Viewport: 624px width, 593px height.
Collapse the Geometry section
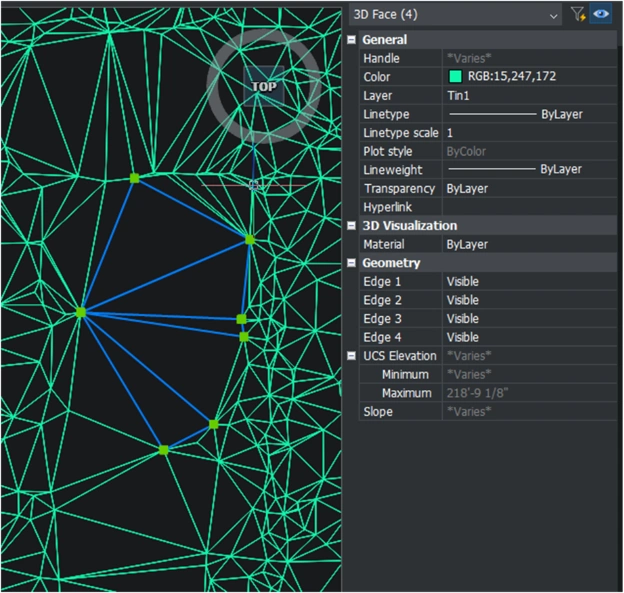coord(351,263)
